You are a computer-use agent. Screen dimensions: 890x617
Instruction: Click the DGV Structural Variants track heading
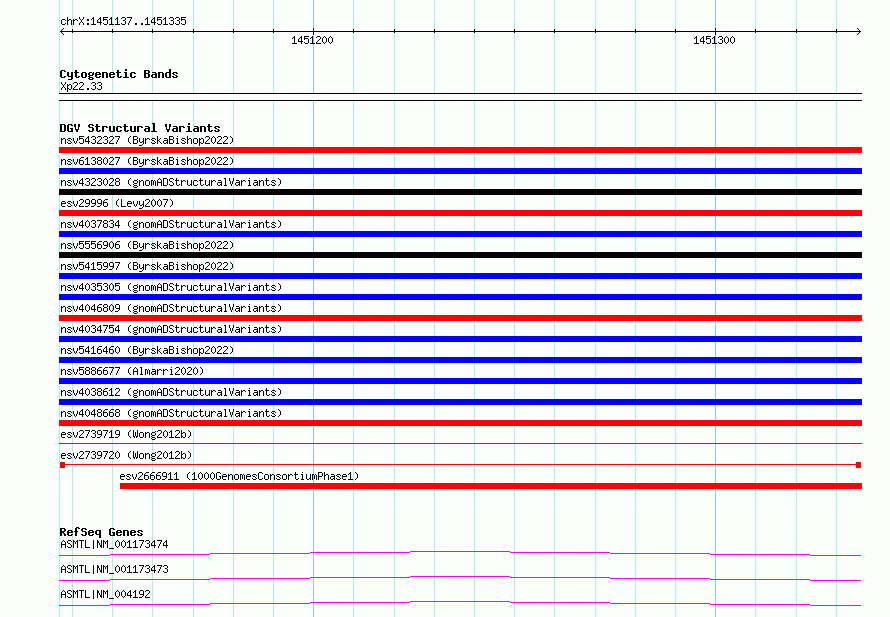click(x=140, y=128)
